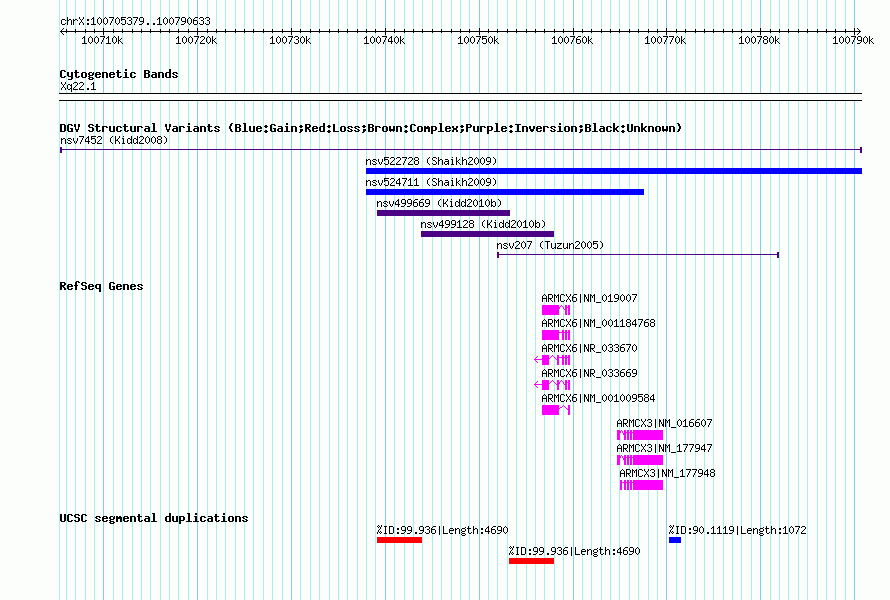Click the UCSC segmental duplications track title
Screen dimensions: 890x600
[154, 518]
